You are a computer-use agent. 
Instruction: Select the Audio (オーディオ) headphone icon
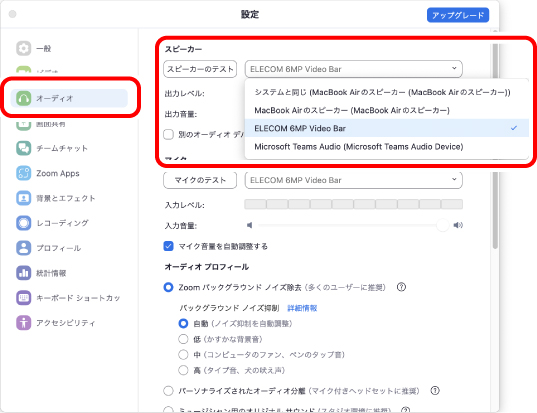coord(23,98)
